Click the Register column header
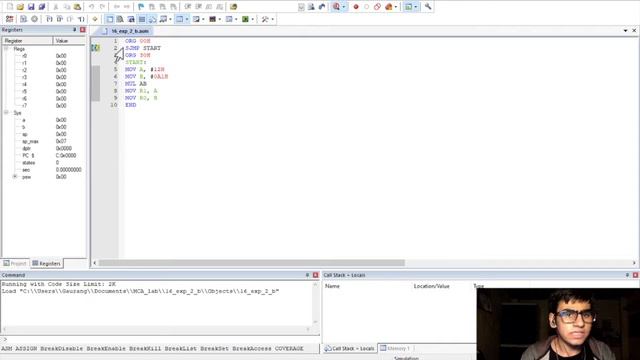Viewport: 640px width, 360px height. tap(27, 41)
